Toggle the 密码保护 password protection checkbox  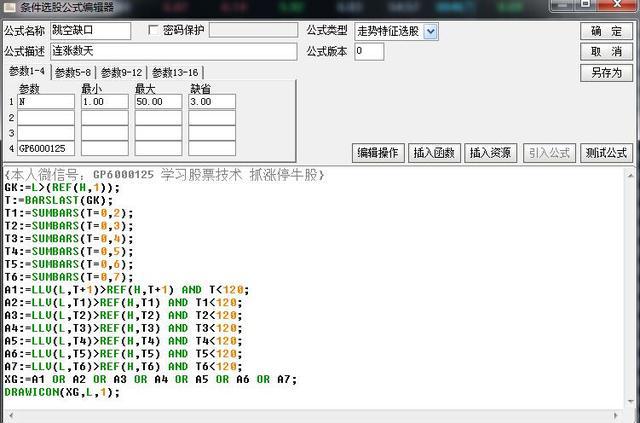pos(153,30)
